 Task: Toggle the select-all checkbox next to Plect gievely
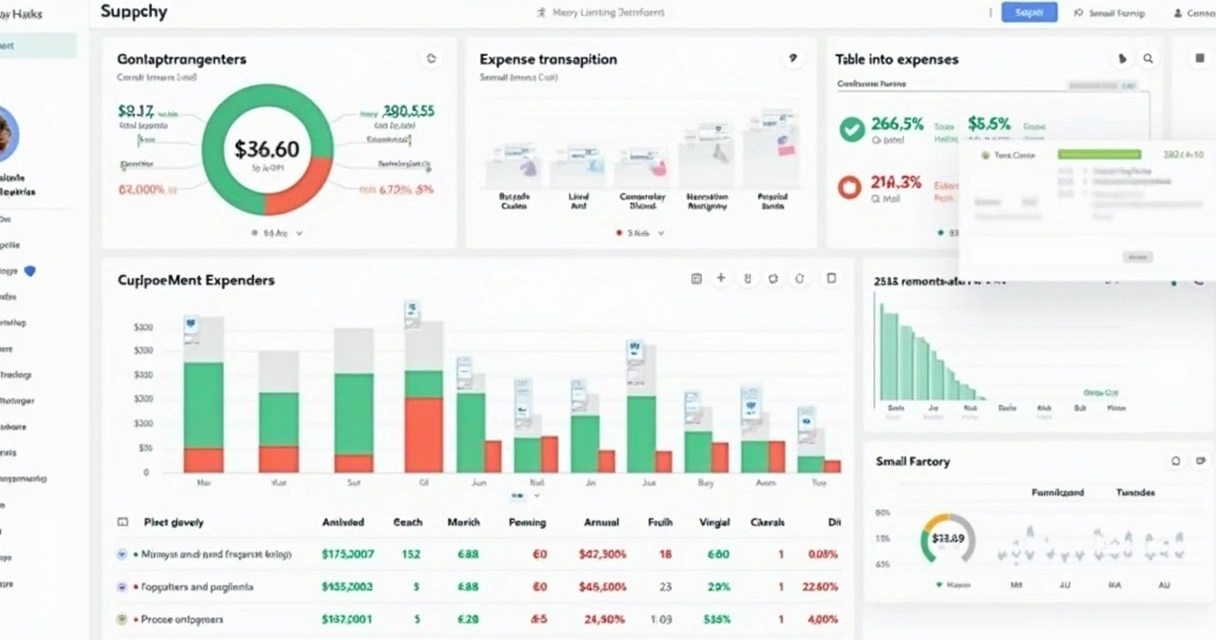click(123, 522)
